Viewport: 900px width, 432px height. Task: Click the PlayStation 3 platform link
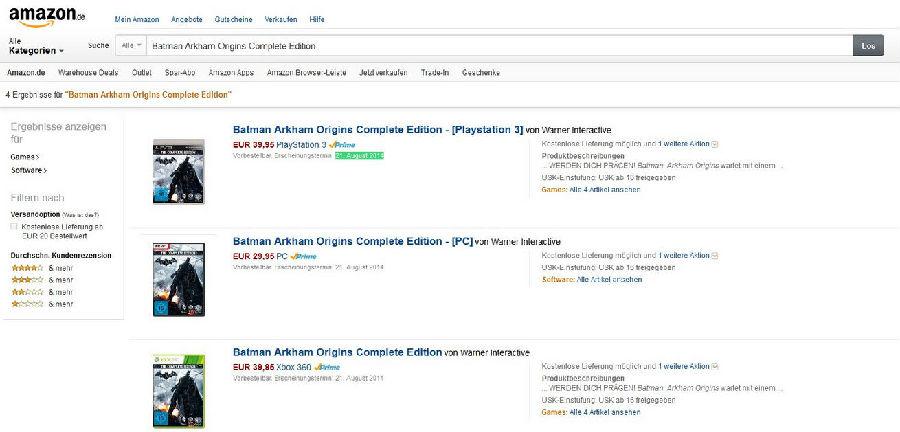(x=301, y=145)
